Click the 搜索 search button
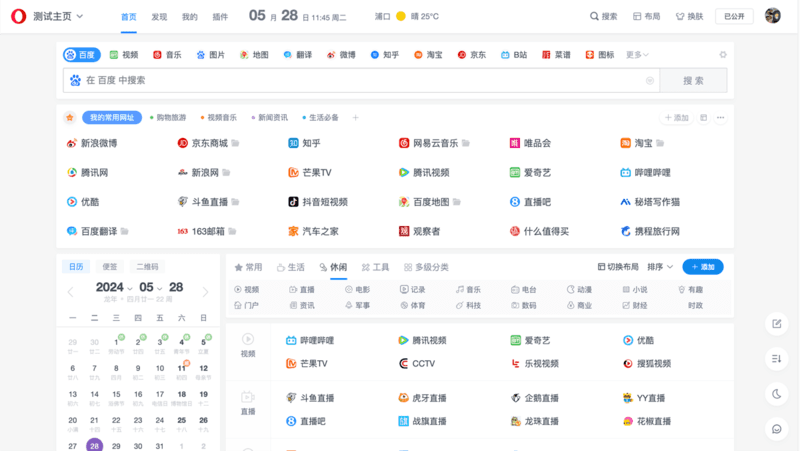Viewport: 800px width, 451px height. coord(693,81)
